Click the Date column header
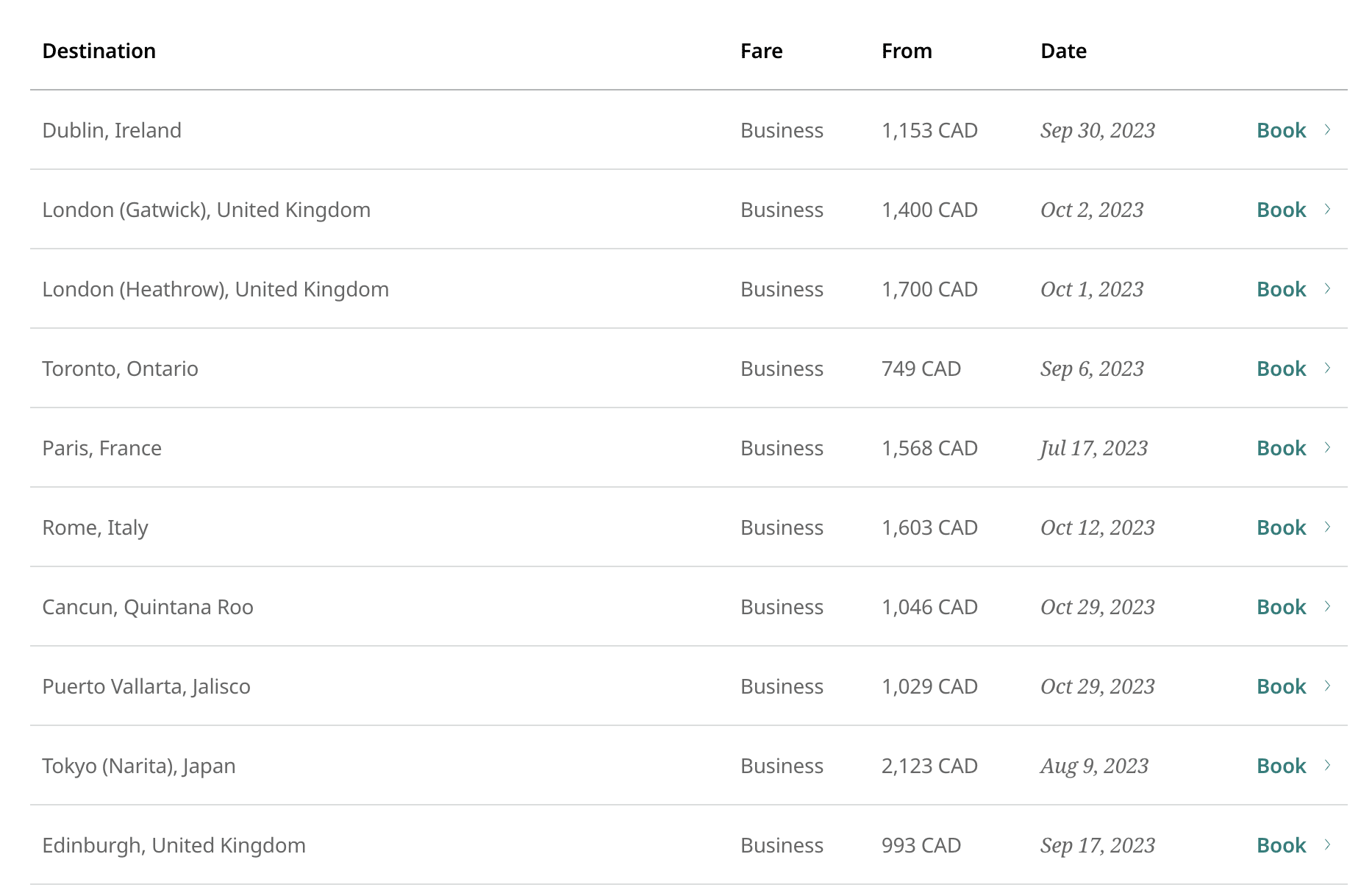1372x893 pixels. (x=1063, y=51)
